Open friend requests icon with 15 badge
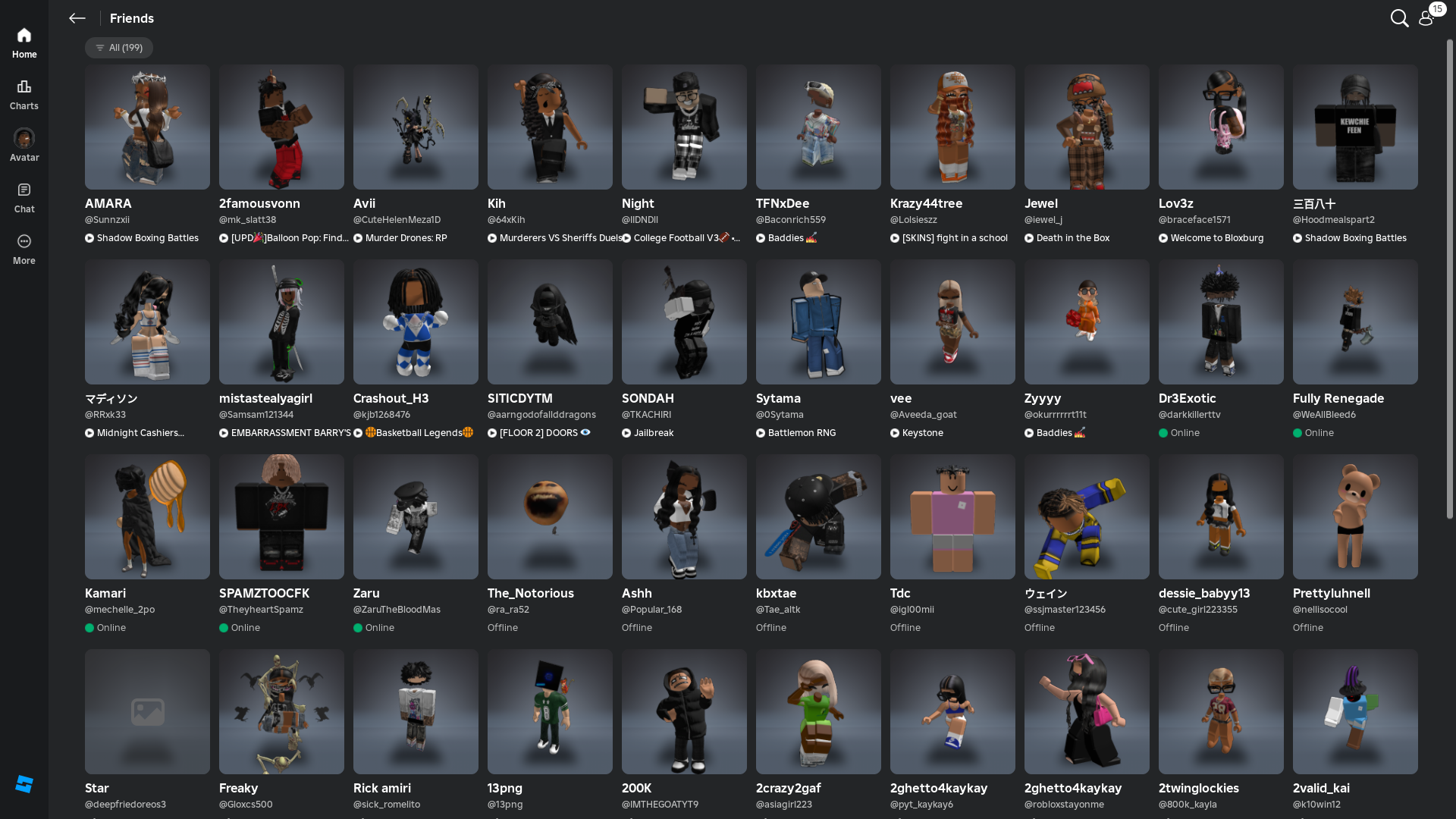This screenshot has width=1456, height=819. point(1426,18)
